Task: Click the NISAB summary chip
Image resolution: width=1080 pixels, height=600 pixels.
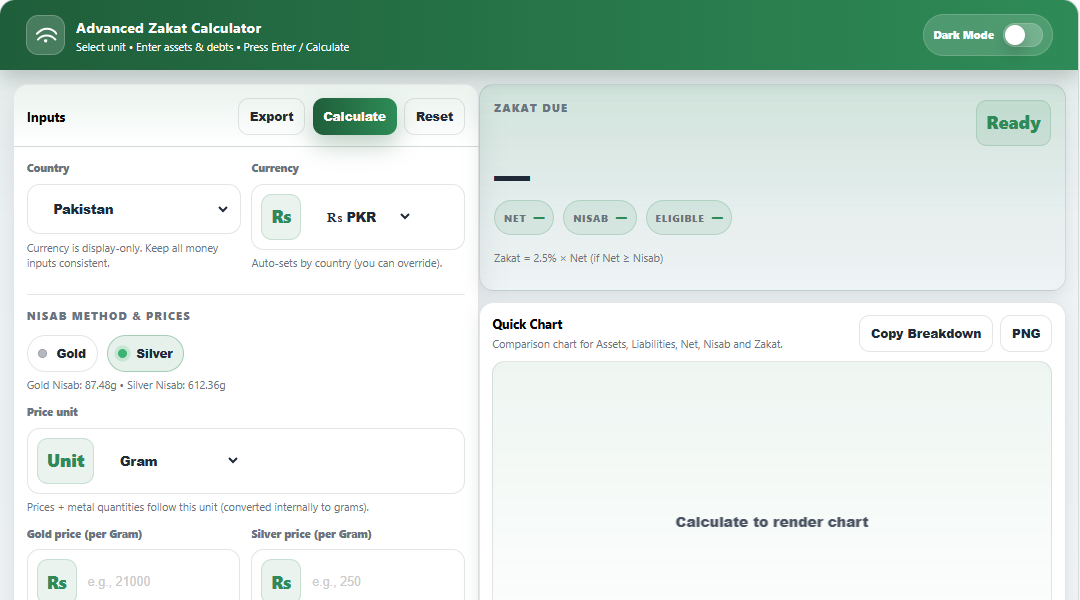Action: [599, 218]
